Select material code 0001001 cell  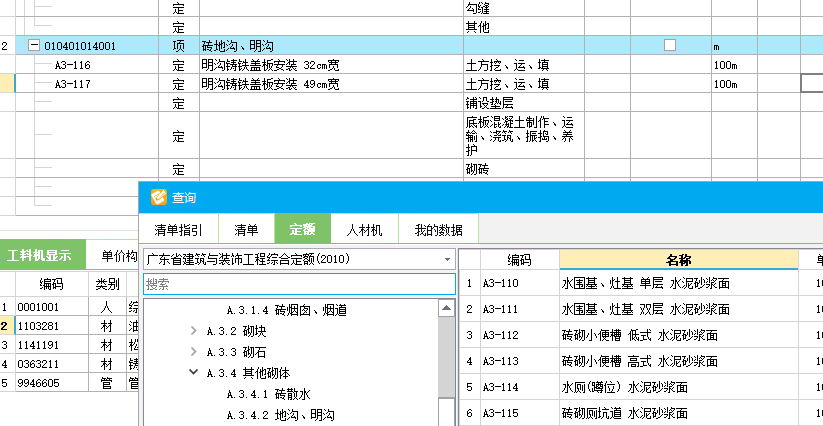coord(52,307)
